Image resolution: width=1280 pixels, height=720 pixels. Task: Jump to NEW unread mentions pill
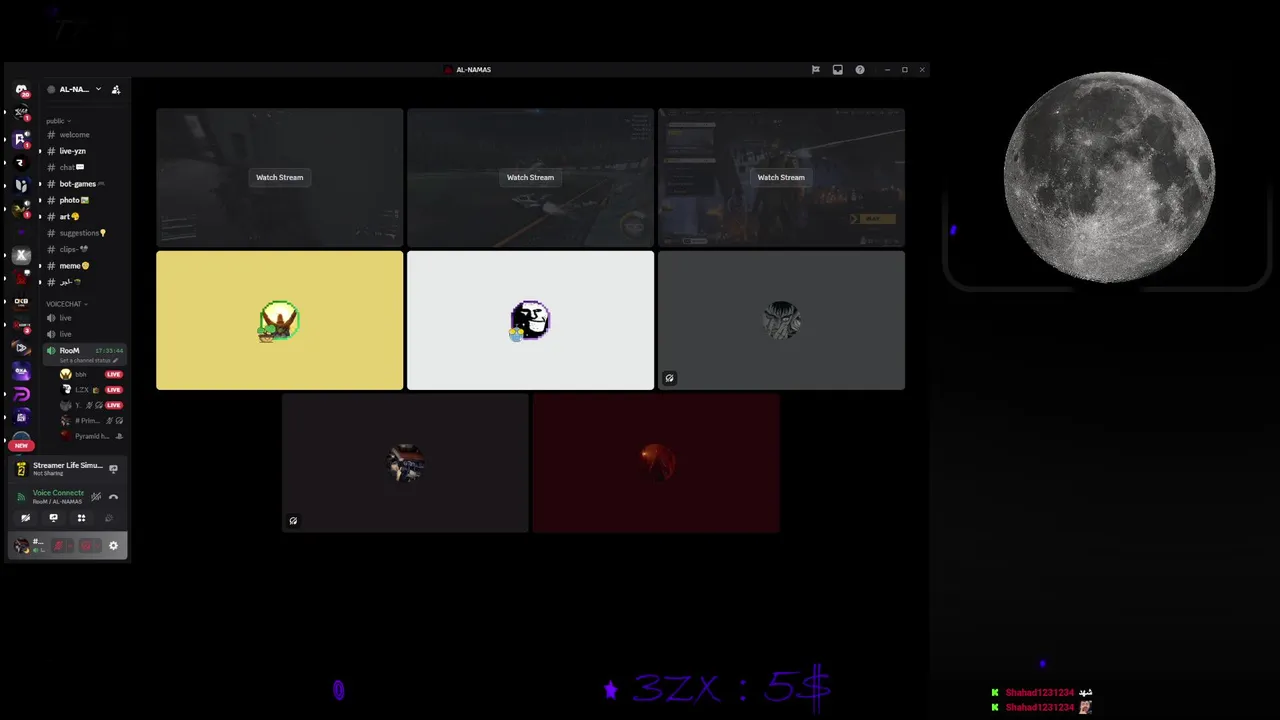click(21, 445)
